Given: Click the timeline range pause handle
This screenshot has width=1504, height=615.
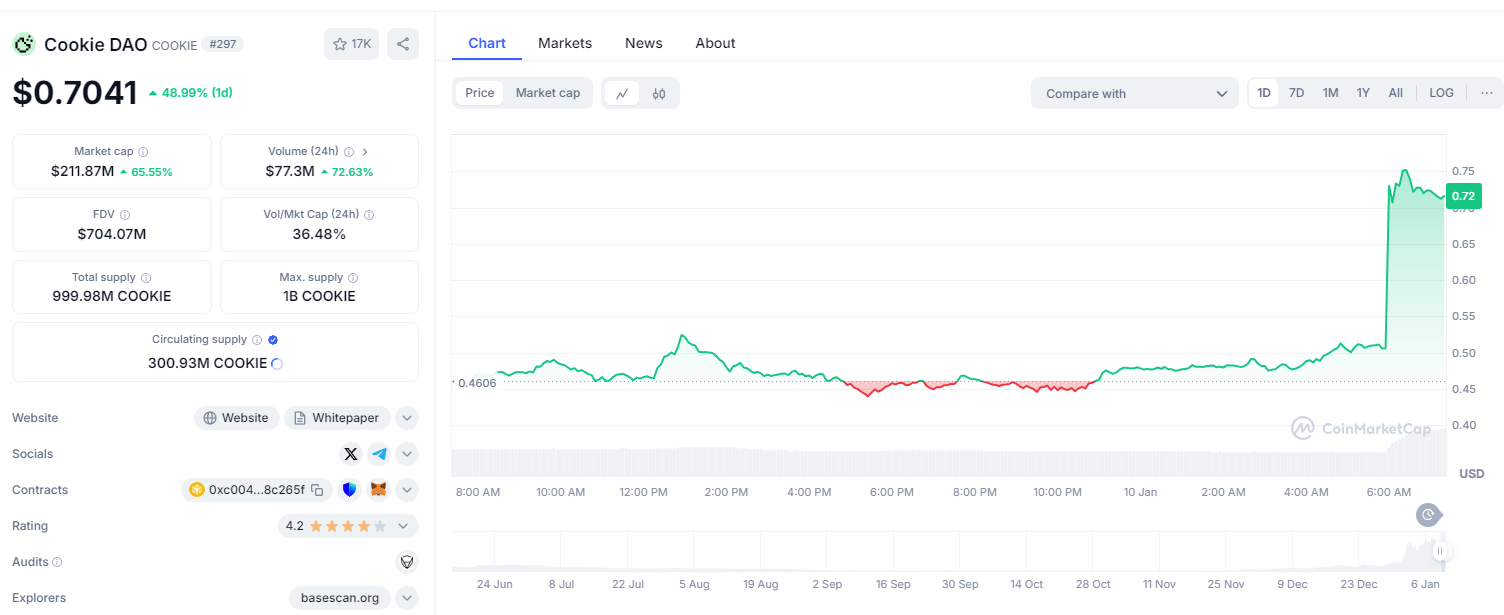Looking at the screenshot, I should 1441,551.
